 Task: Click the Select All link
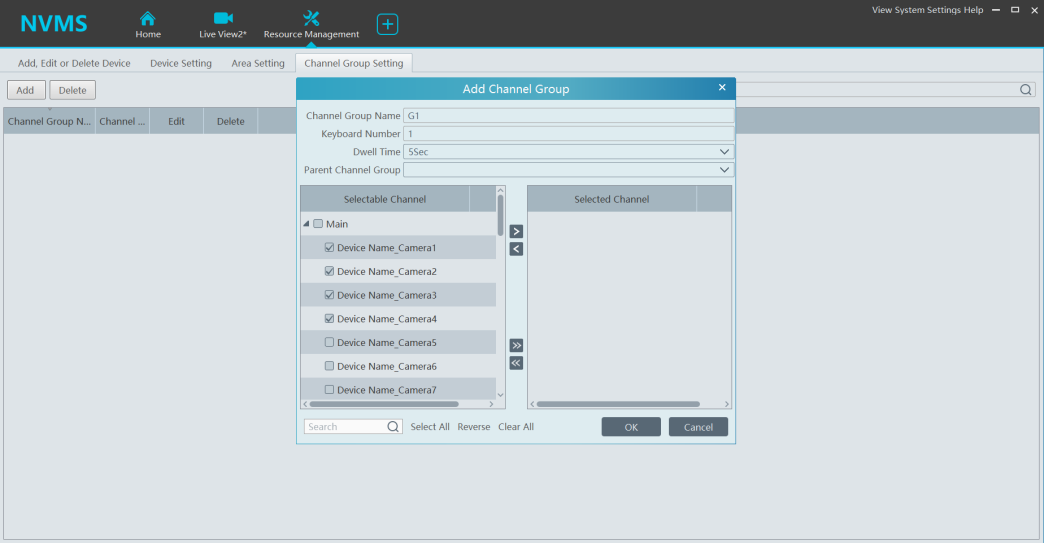tap(430, 427)
